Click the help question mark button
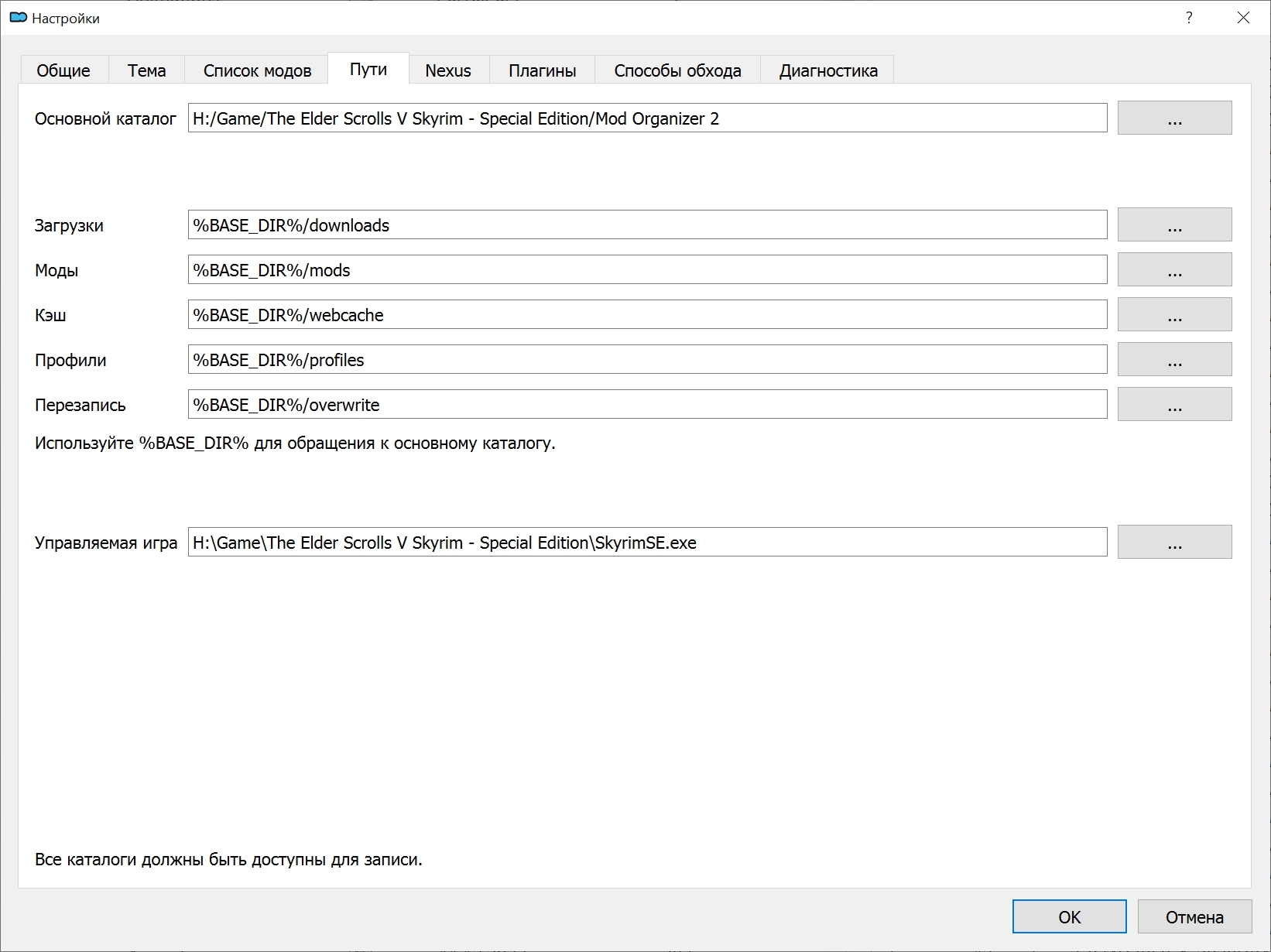Screen dimensions: 1271x952 pos(1189,17)
